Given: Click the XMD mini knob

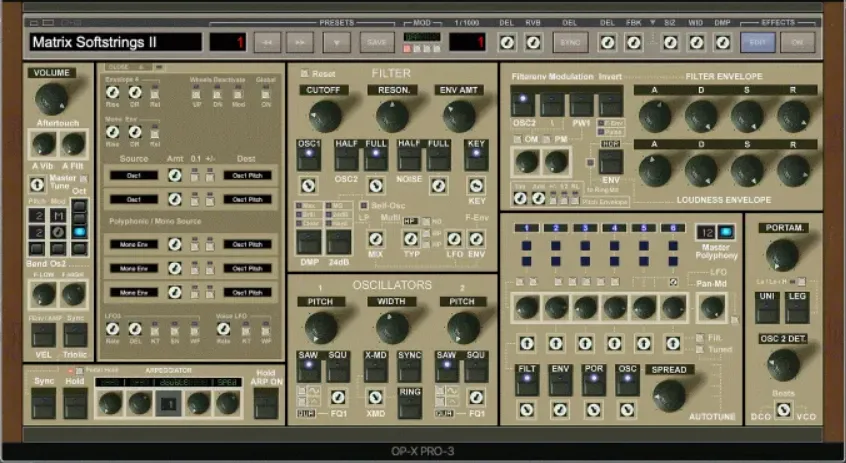Looking at the screenshot, I should (376, 398).
